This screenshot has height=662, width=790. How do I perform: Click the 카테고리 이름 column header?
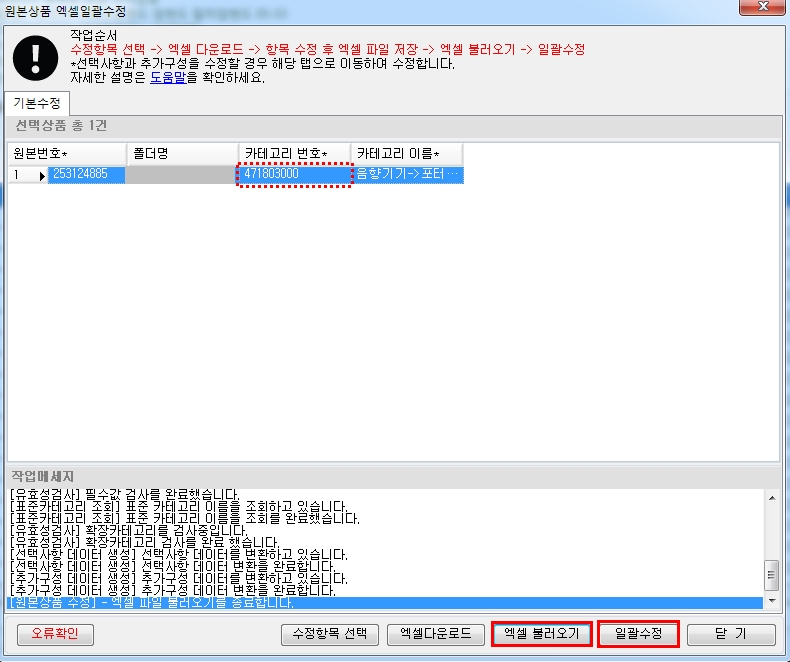(407, 153)
